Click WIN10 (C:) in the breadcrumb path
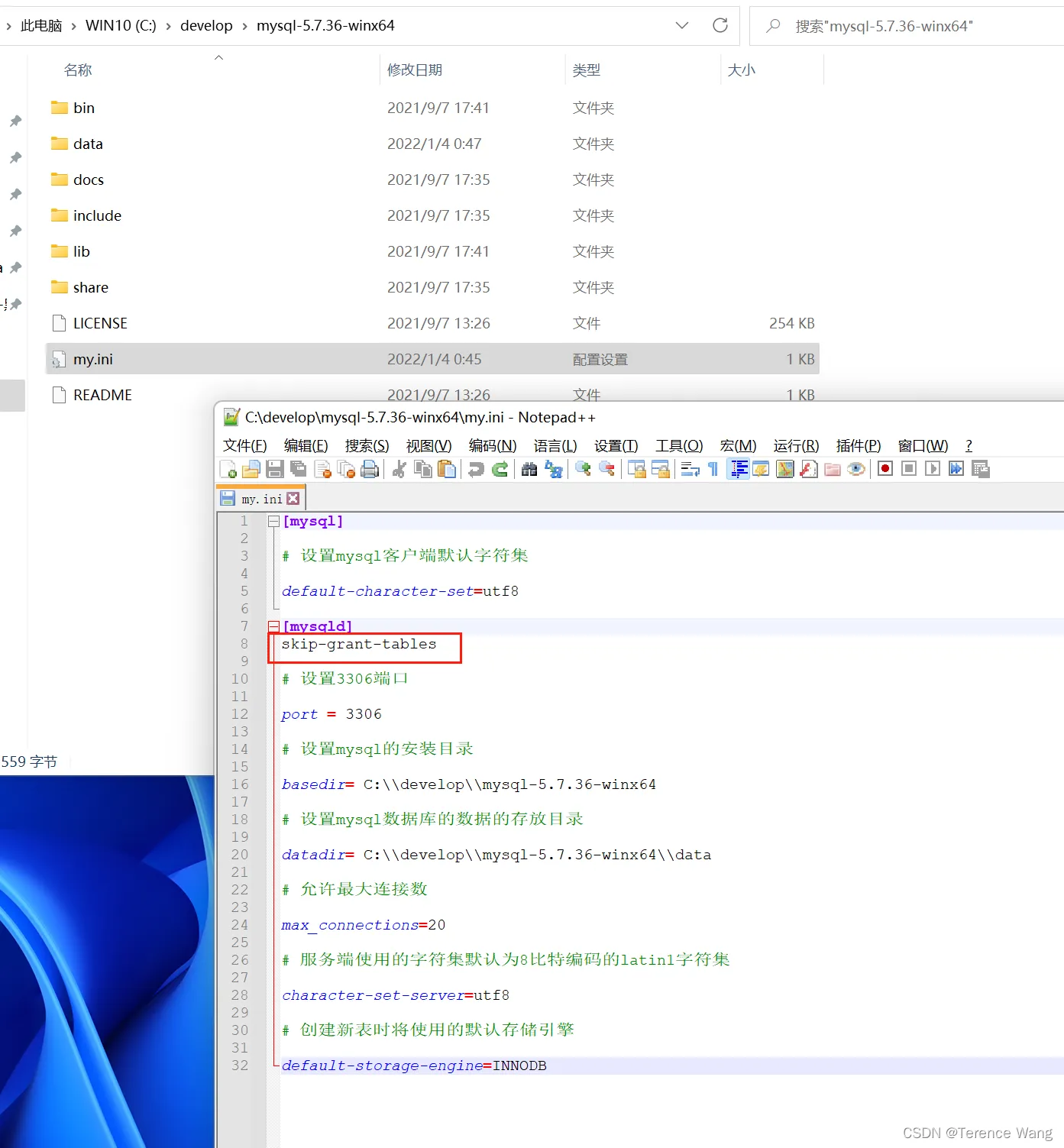 (121, 26)
